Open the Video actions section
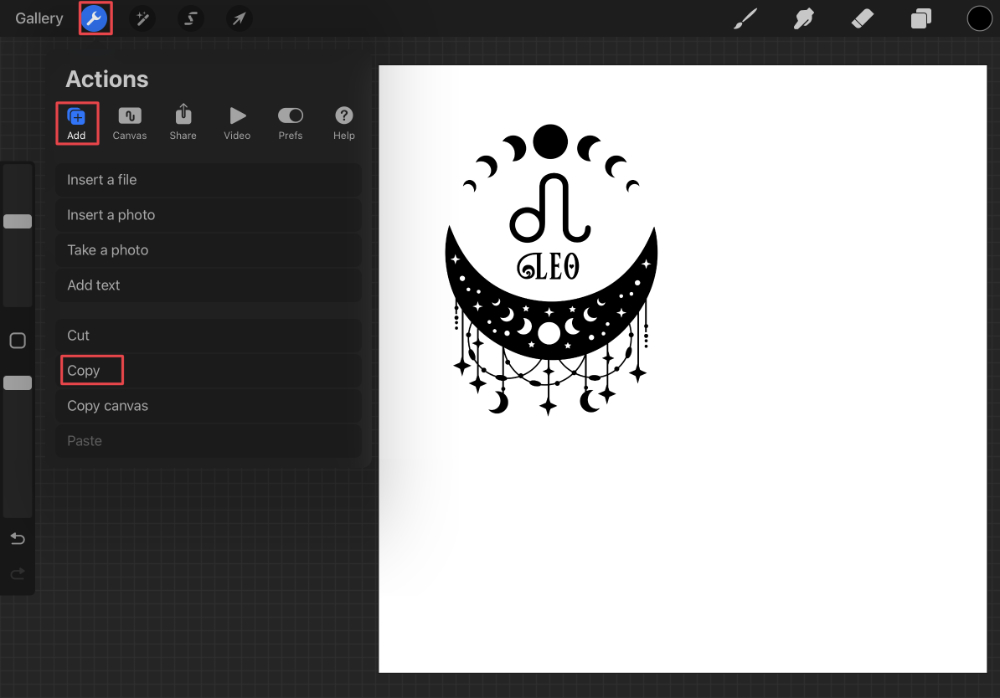Screen dimensions: 1000x698 pyautogui.click(x=237, y=122)
